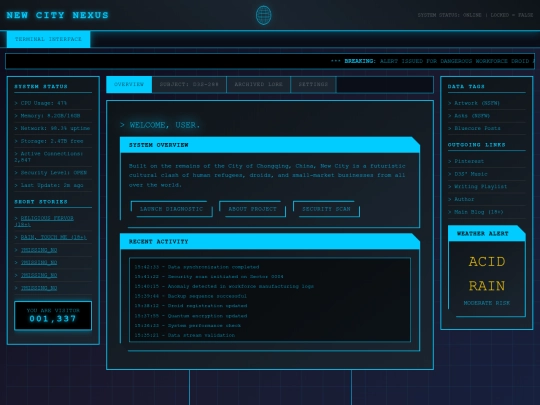Open the Rain, Touch Me story link
The width and height of the screenshot is (540, 405).
[54, 237]
